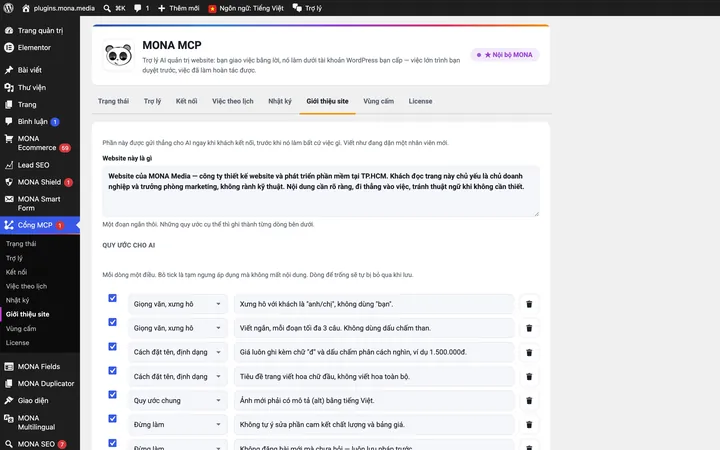
Task: Open License in the sidebar submenu
Action: point(17,343)
